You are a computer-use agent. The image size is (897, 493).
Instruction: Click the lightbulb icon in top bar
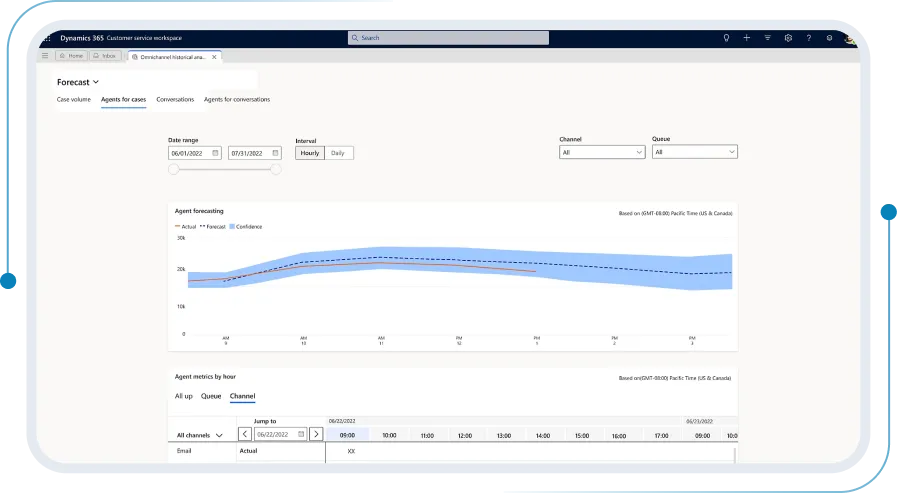pyautogui.click(x=726, y=38)
